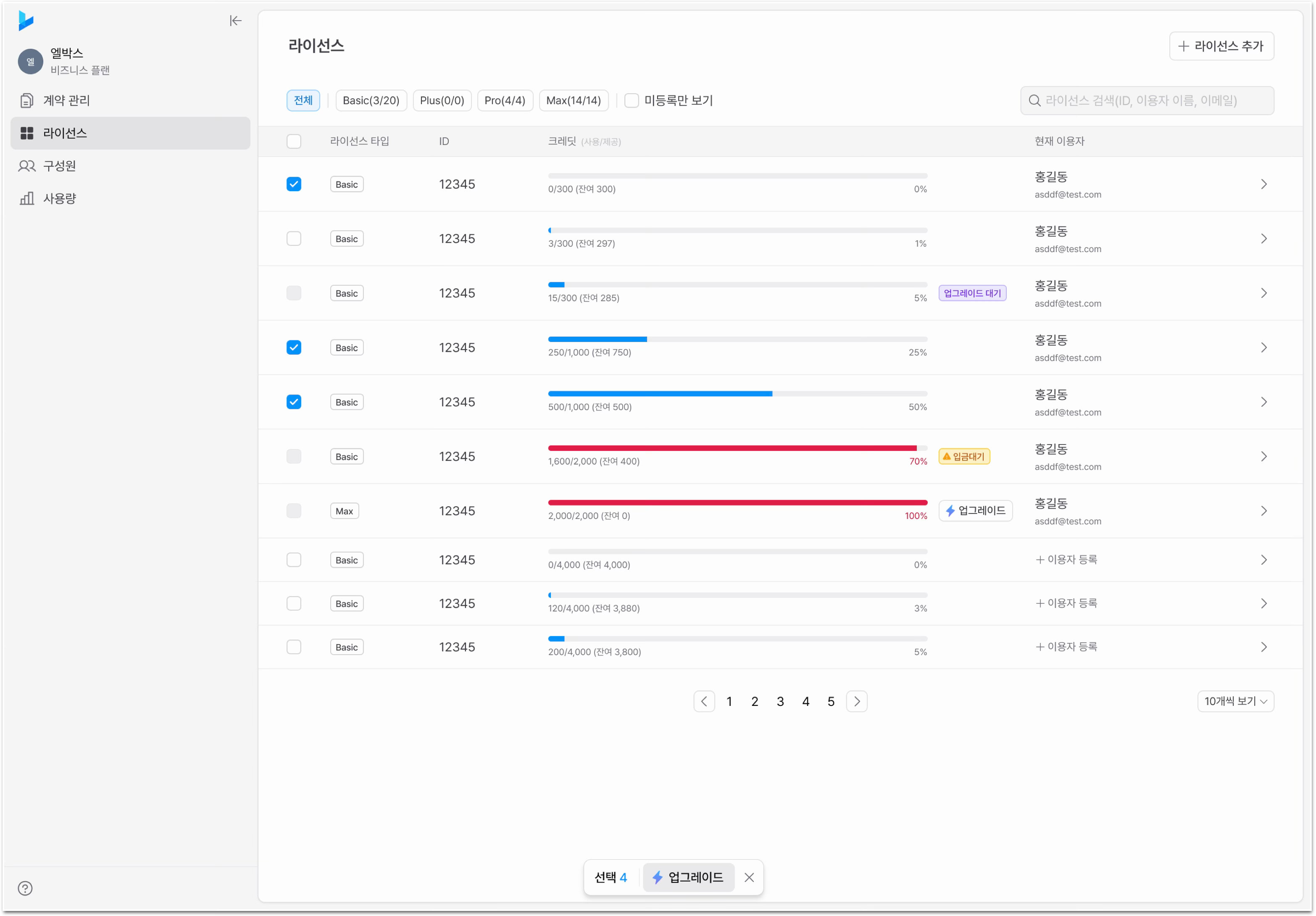This screenshot has height=916, width=1316.
Task: Go to previous page arrow in pagination
Action: [x=704, y=701]
